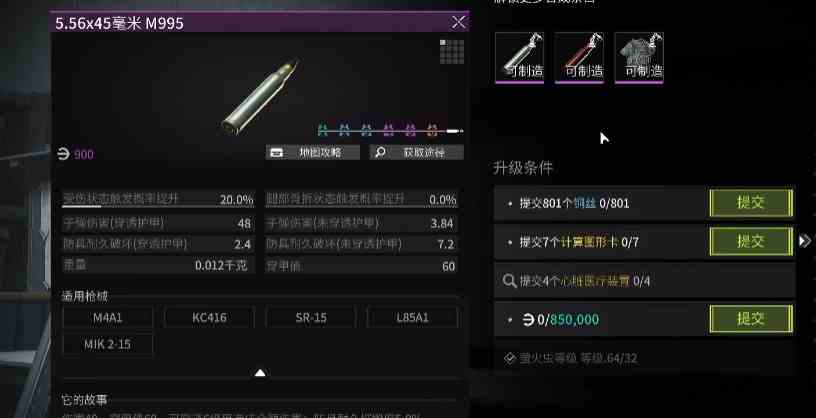Submit the 850,000 currency requirement

point(751,319)
